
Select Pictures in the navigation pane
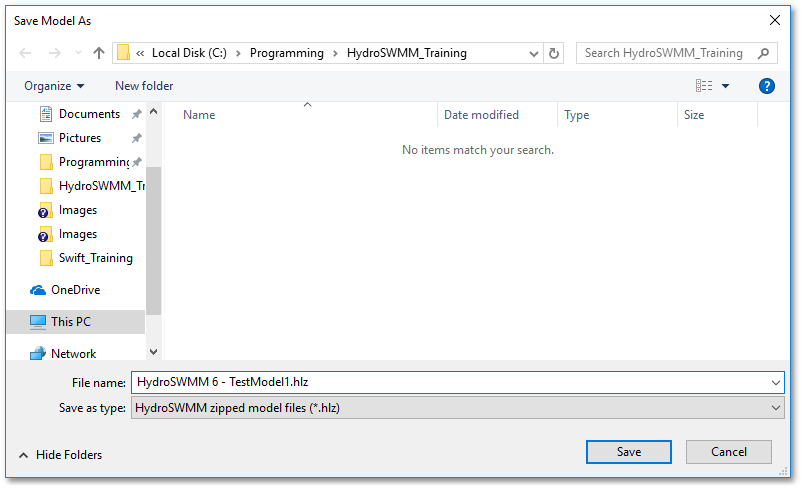80,138
